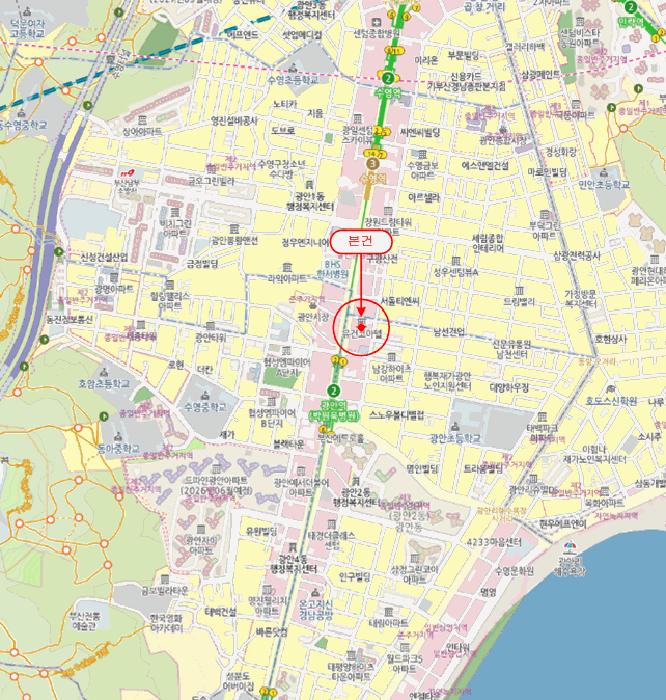The height and width of the screenshot is (700, 666).
Task: Select the 수영문화원 label
Action: 514,571
